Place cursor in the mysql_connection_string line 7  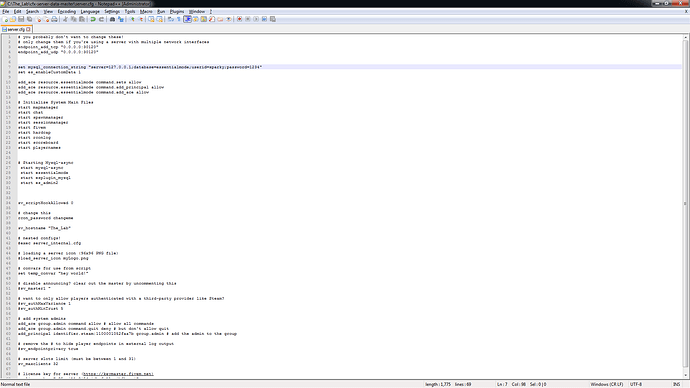pyautogui.click(x=140, y=67)
